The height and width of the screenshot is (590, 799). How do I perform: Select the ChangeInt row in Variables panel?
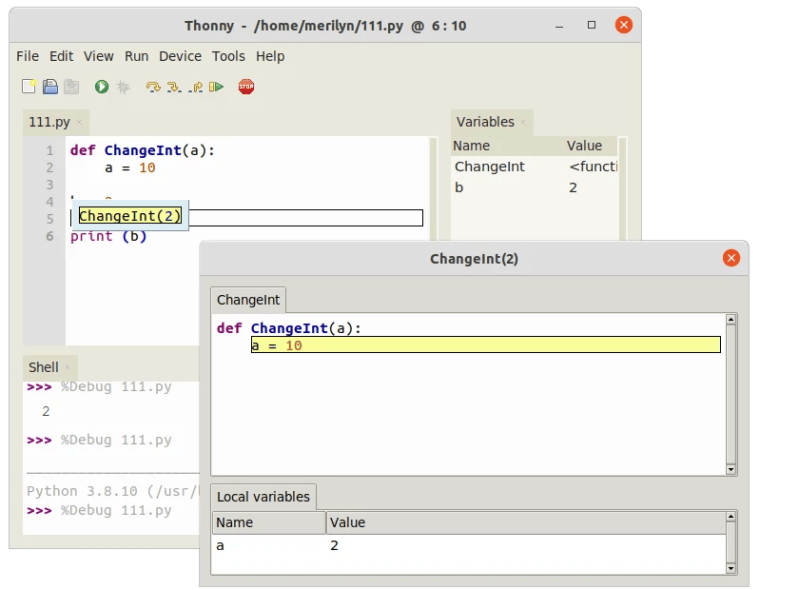pos(535,167)
